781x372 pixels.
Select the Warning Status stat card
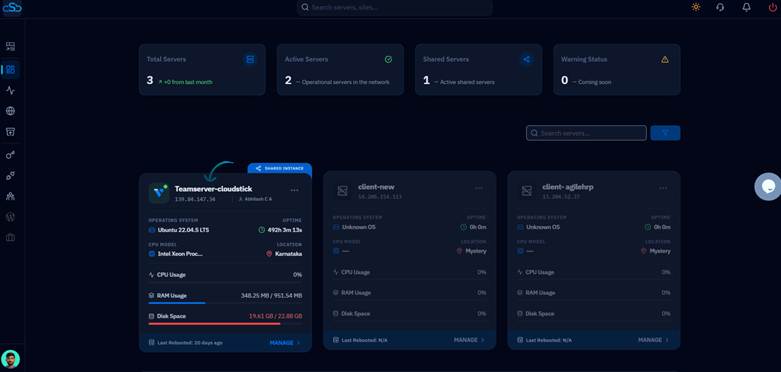click(x=617, y=69)
